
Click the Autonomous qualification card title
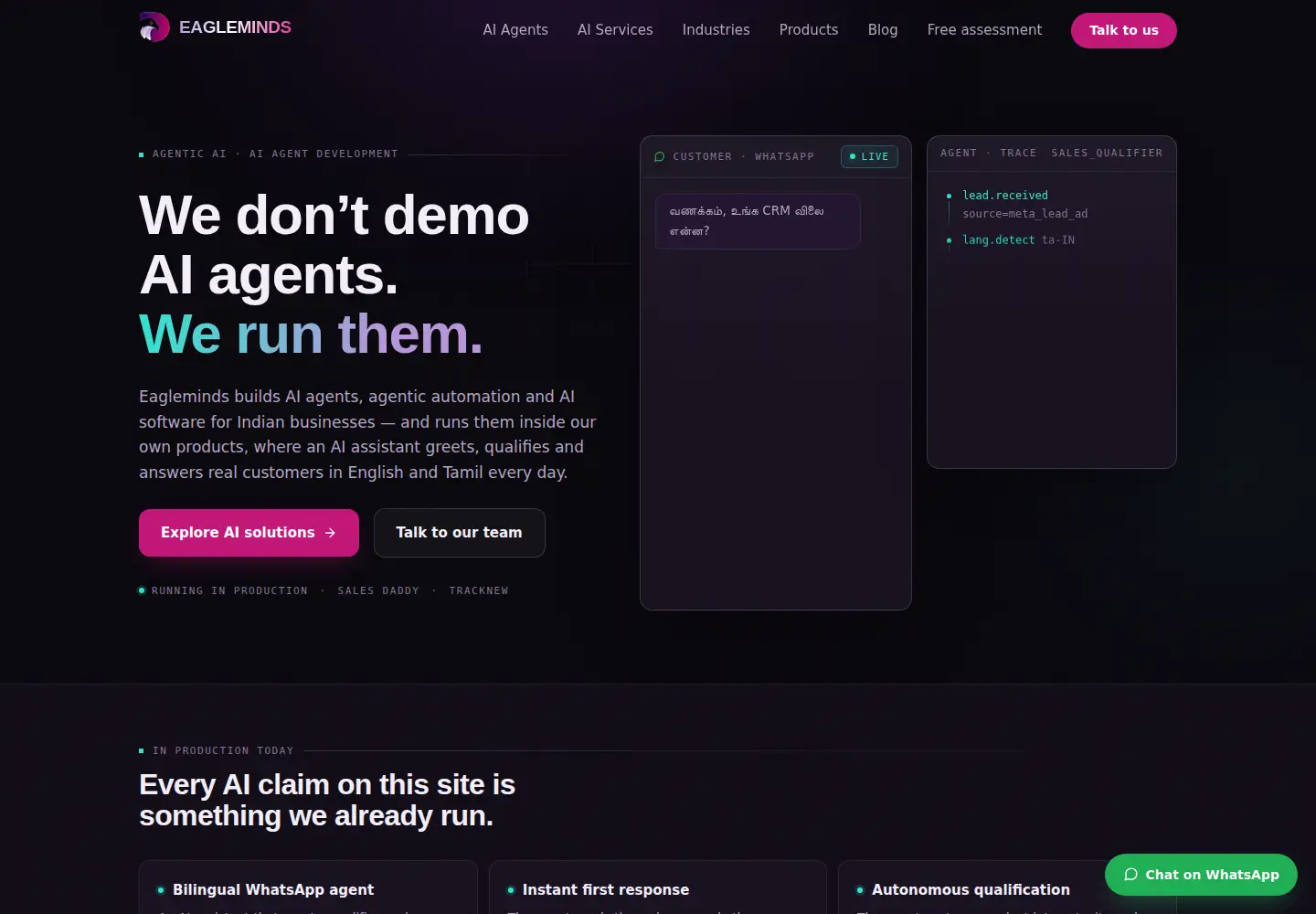tap(971, 889)
